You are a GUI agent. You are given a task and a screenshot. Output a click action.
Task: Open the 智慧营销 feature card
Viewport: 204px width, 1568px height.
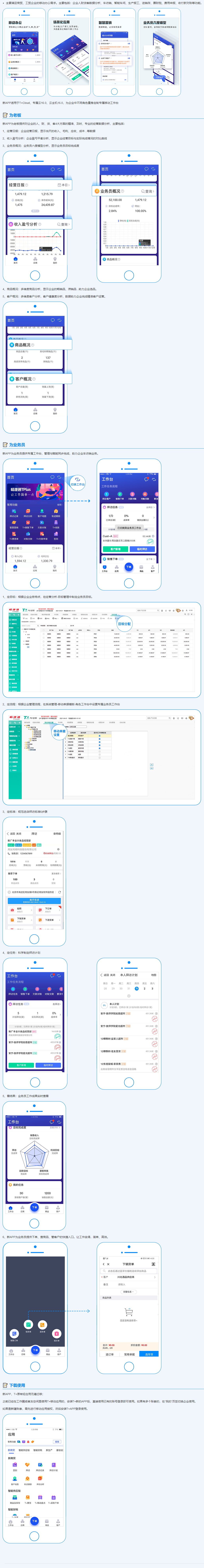(115, 52)
